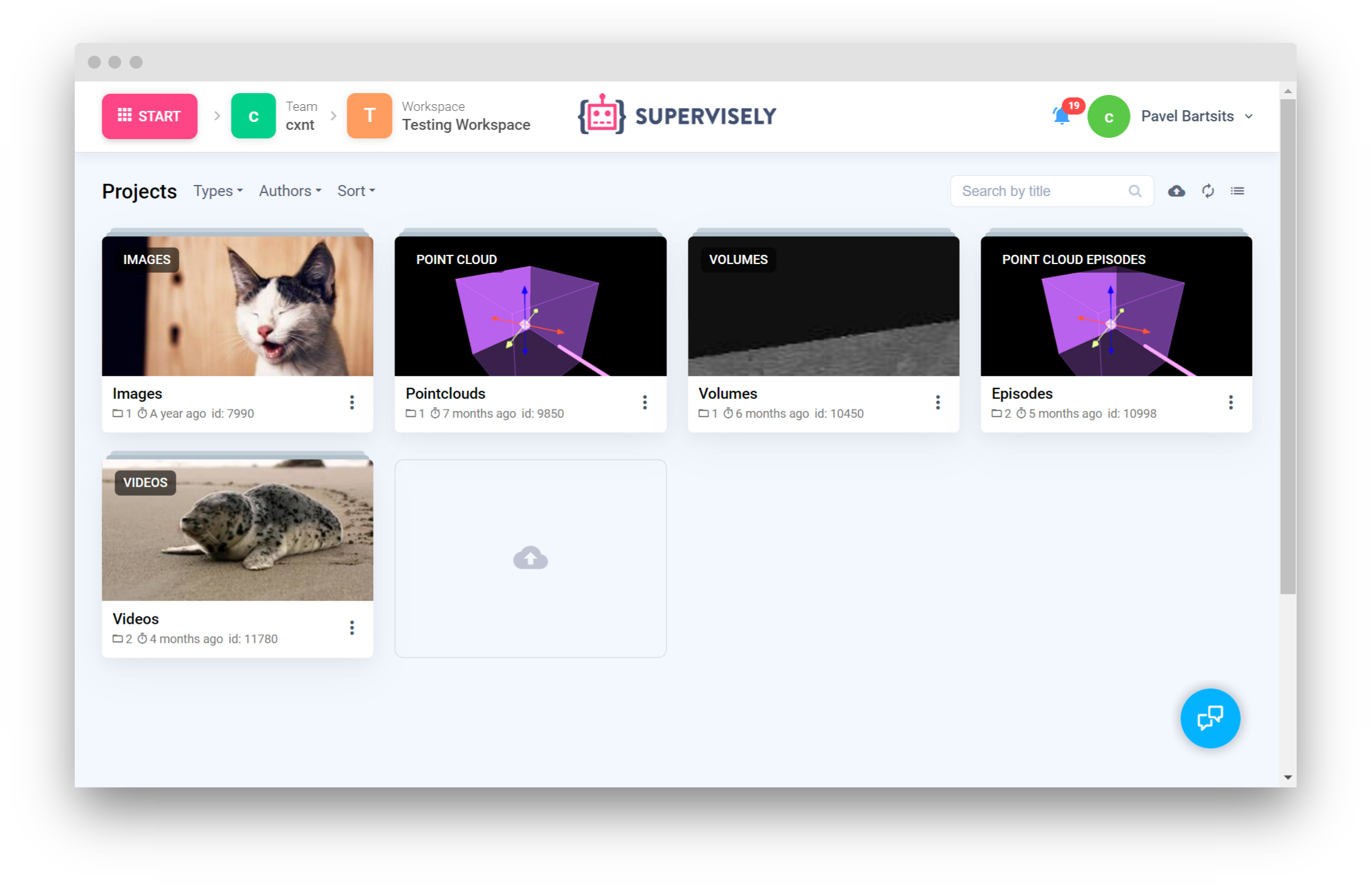Click the 'A year ago' timestamp
This screenshot has height=894, width=1372.
(178, 414)
